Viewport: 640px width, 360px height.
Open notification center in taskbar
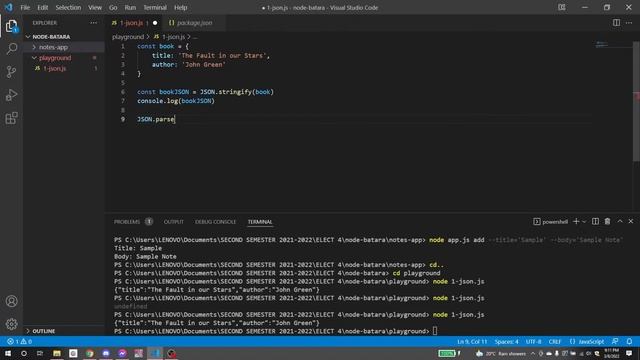click(x=629, y=353)
